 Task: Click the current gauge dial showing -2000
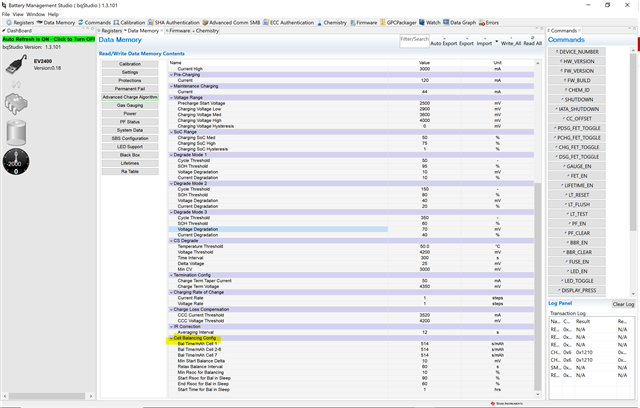(x=16, y=162)
